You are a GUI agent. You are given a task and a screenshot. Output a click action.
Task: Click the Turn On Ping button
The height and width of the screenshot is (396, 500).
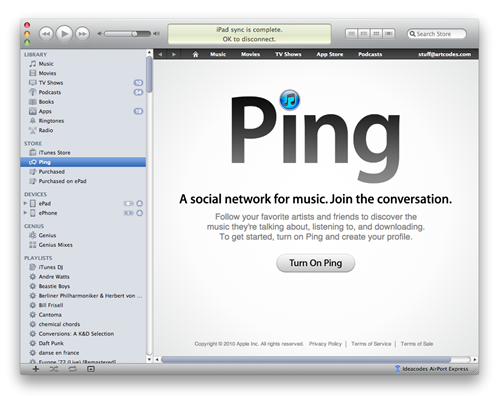tap(315, 263)
